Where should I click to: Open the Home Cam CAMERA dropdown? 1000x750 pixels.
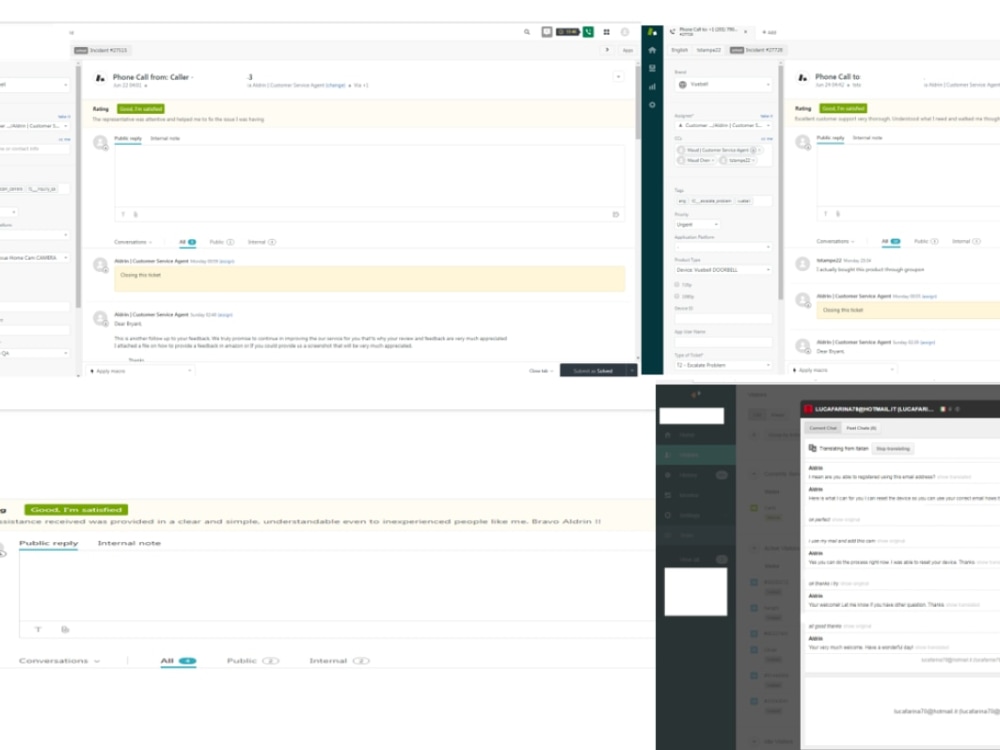pyautogui.click(x=34, y=258)
